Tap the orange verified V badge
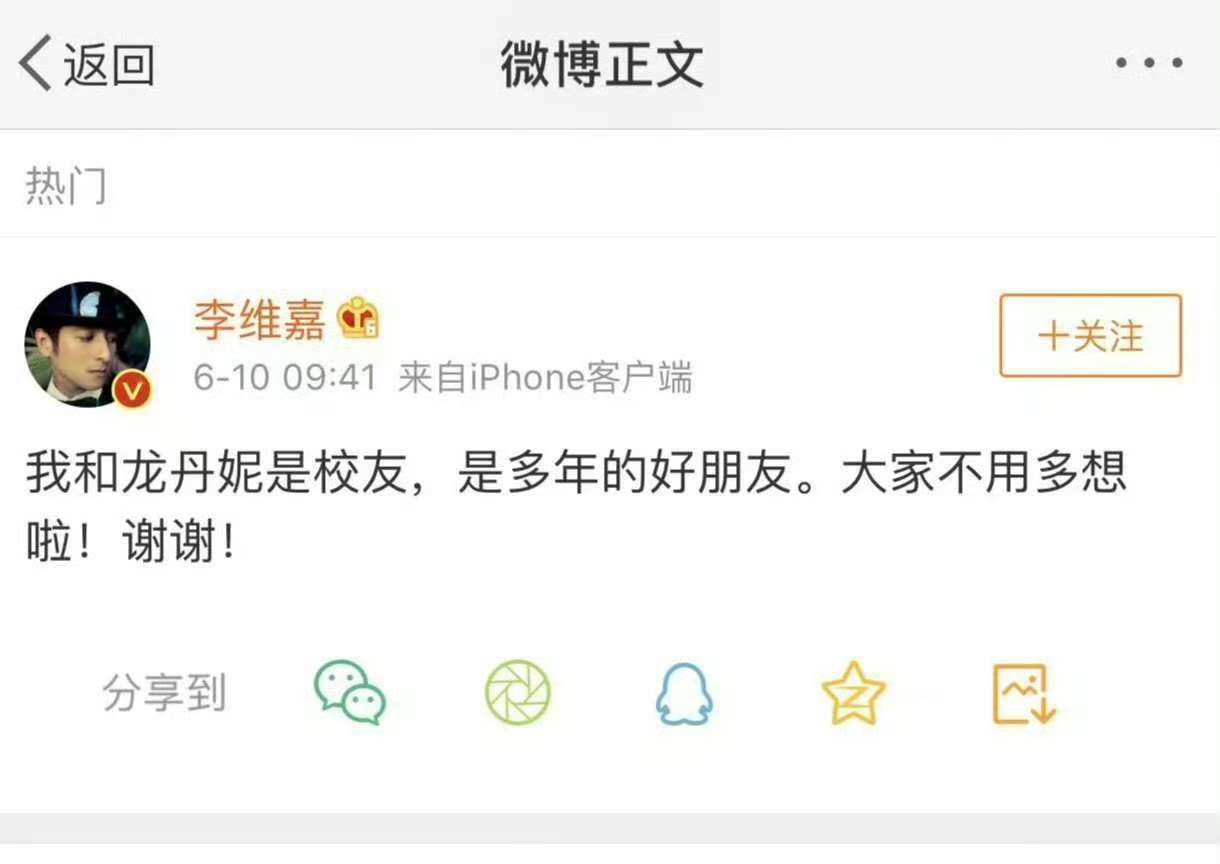The height and width of the screenshot is (864, 1220). click(x=132, y=389)
